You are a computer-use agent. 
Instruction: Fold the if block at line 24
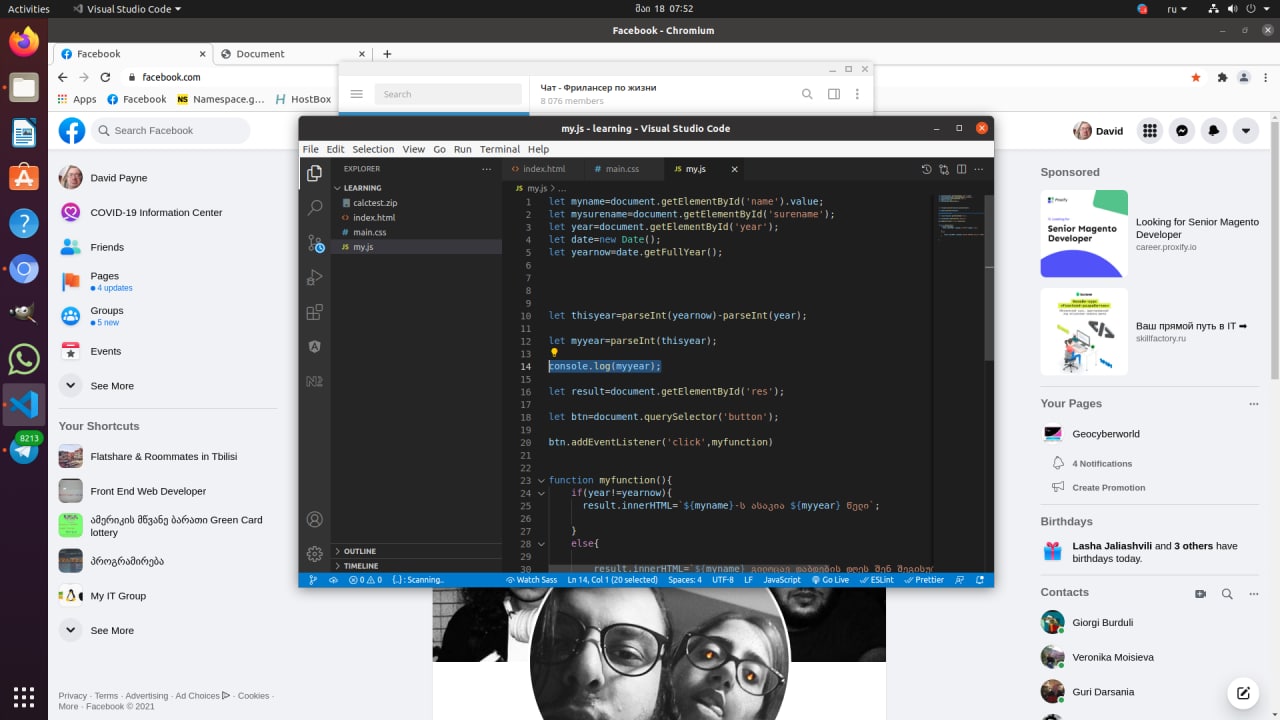[x=541, y=493]
